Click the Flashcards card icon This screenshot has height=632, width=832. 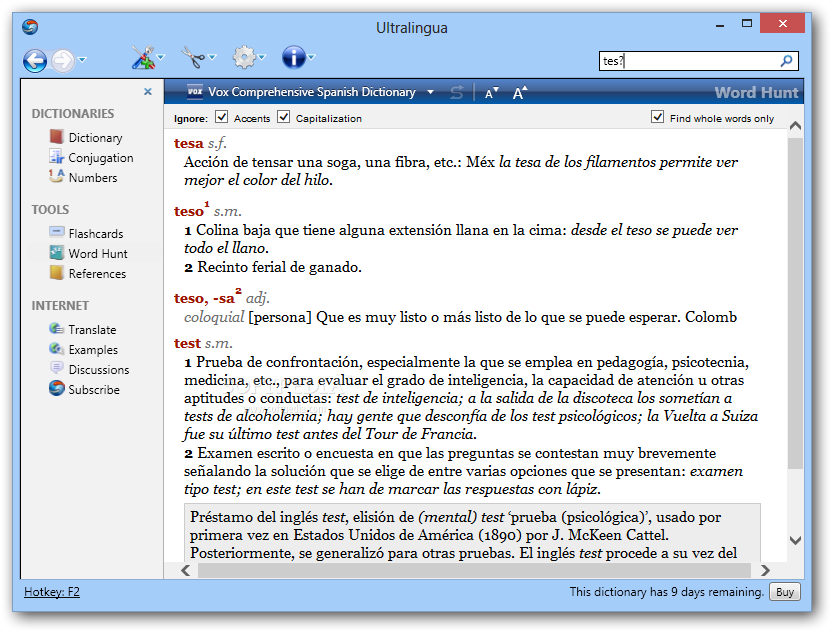[56, 231]
